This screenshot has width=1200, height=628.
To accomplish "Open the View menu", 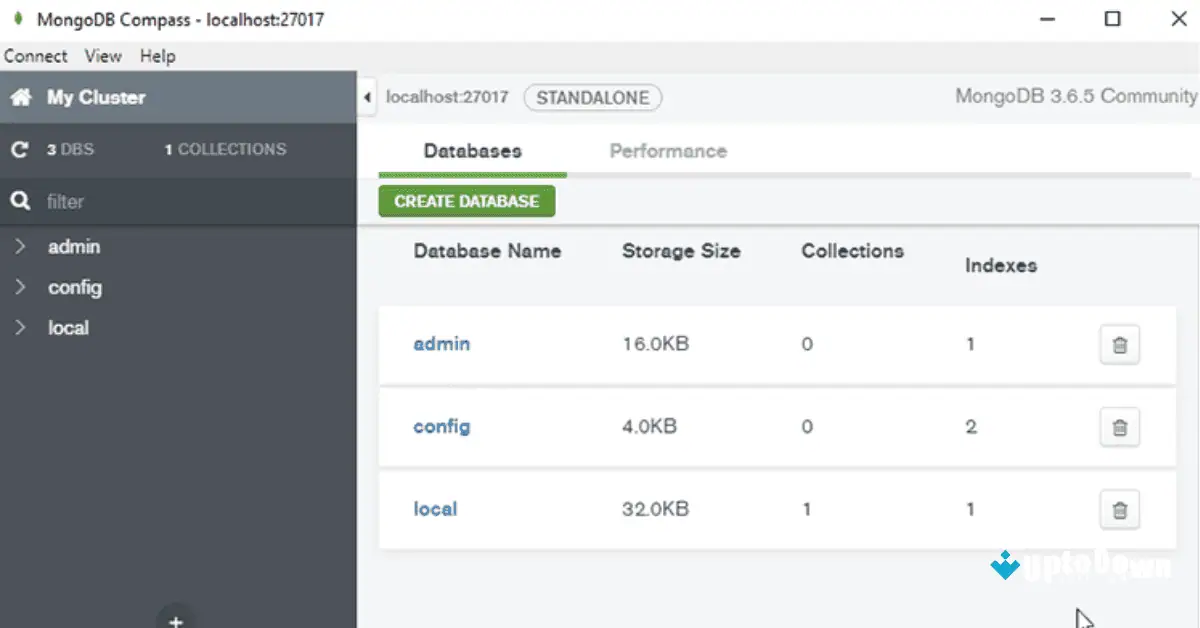I will [x=102, y=56].
